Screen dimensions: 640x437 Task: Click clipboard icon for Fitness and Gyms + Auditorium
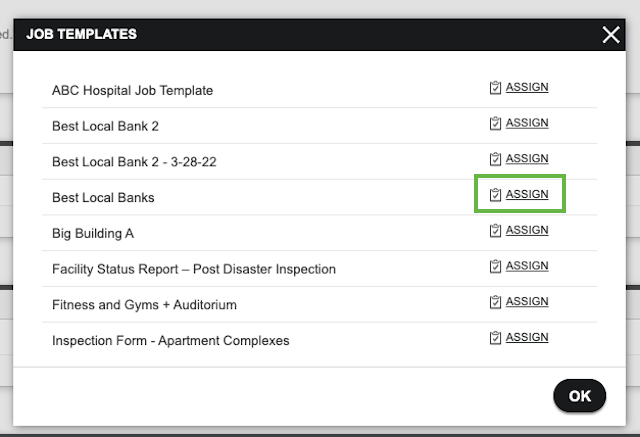[x=495, y=302]
